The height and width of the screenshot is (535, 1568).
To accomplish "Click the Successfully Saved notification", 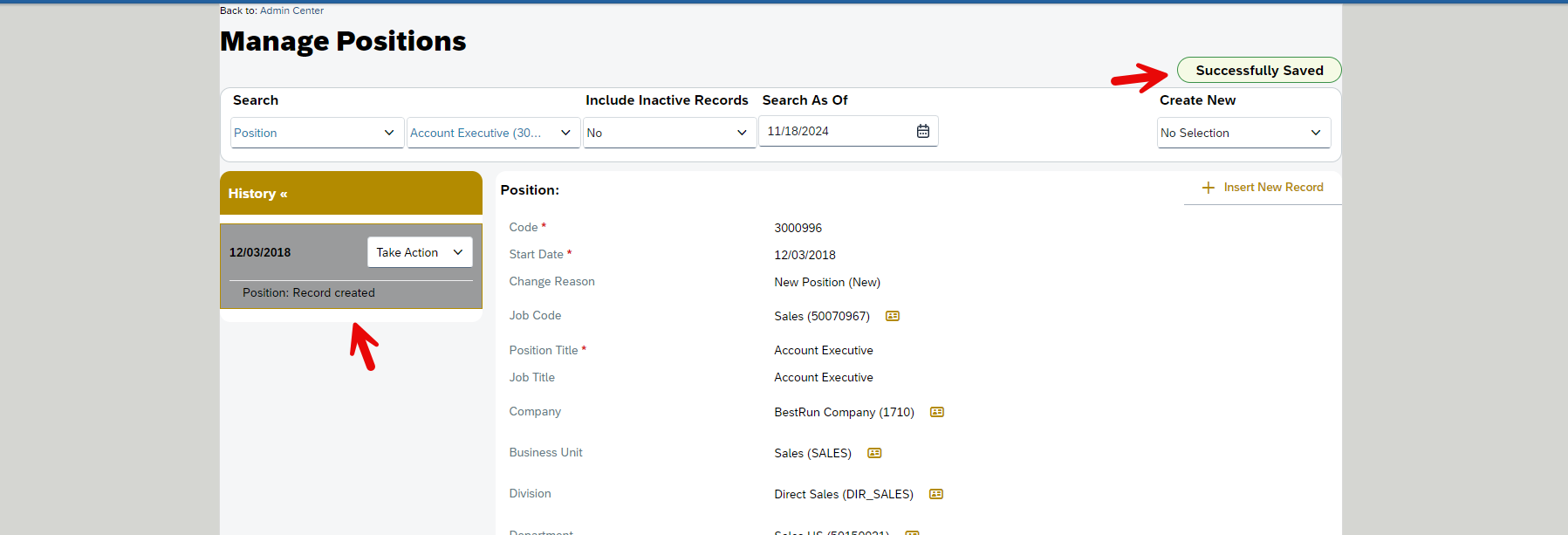I will click(x=1259, y=70).
